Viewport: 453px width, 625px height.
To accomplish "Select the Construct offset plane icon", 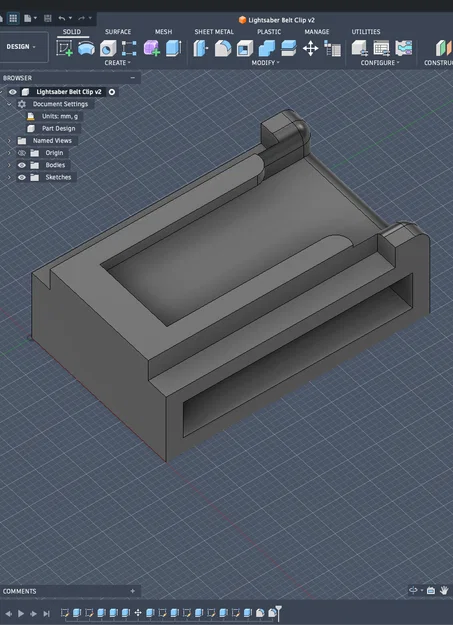I will click(x=443, y=48).
